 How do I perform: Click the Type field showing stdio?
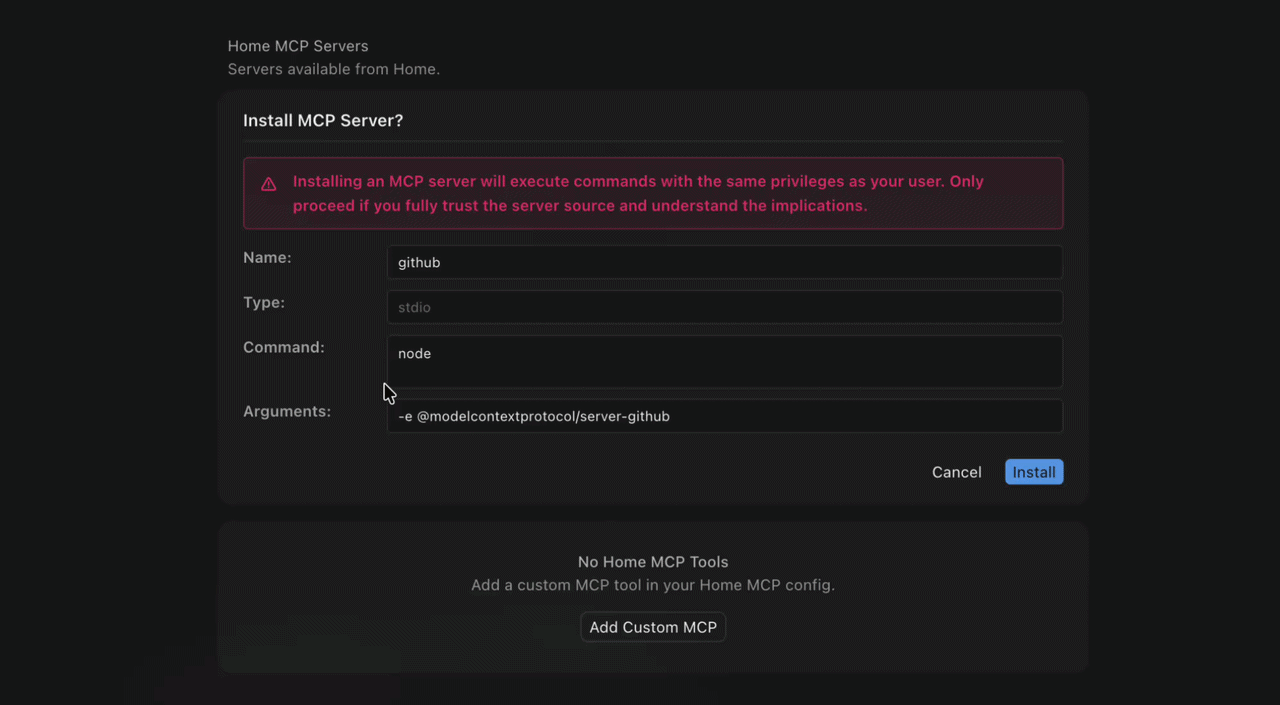tap(724, 307)
